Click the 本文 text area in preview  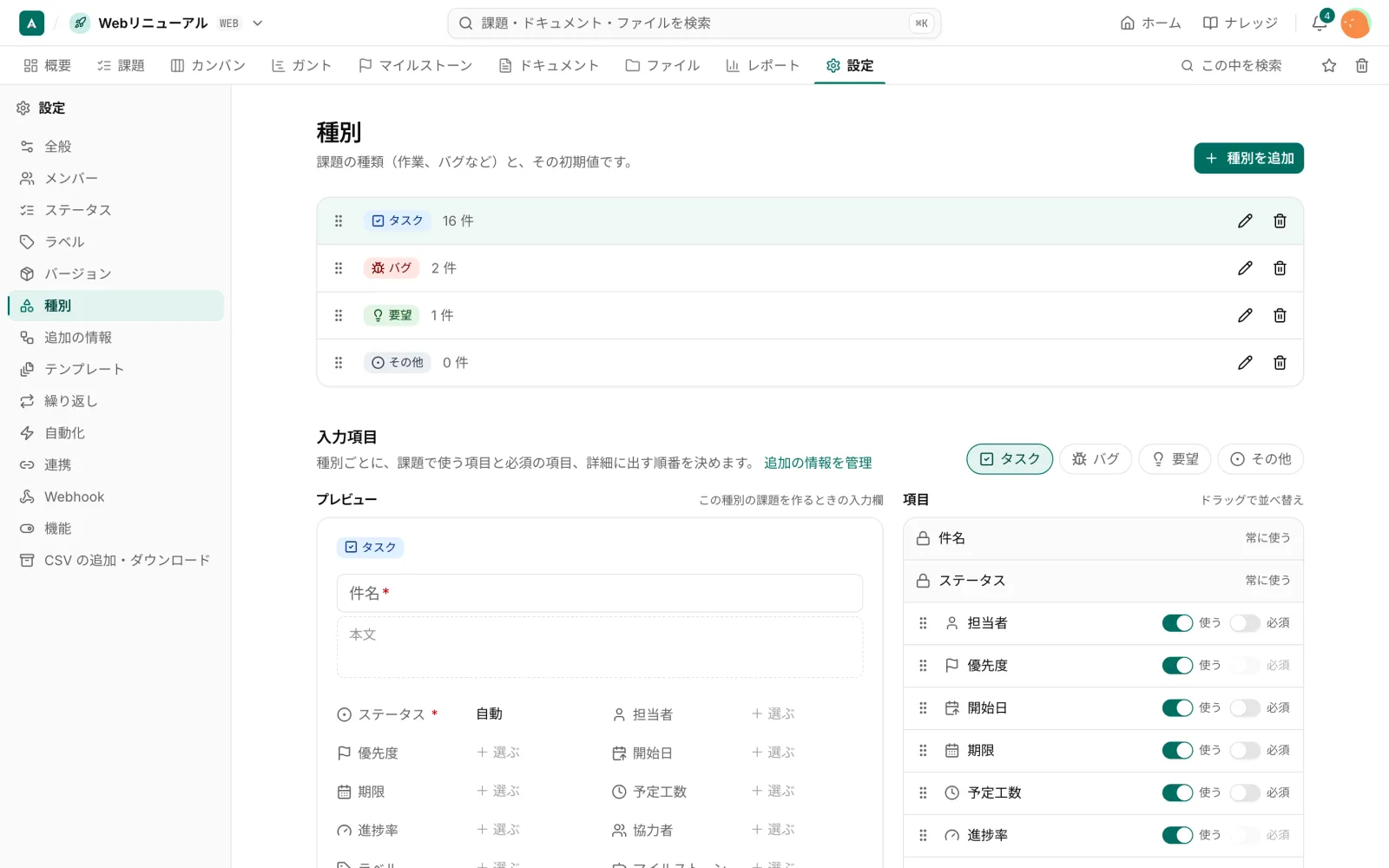pyautogui.click(x=599, y=647)
